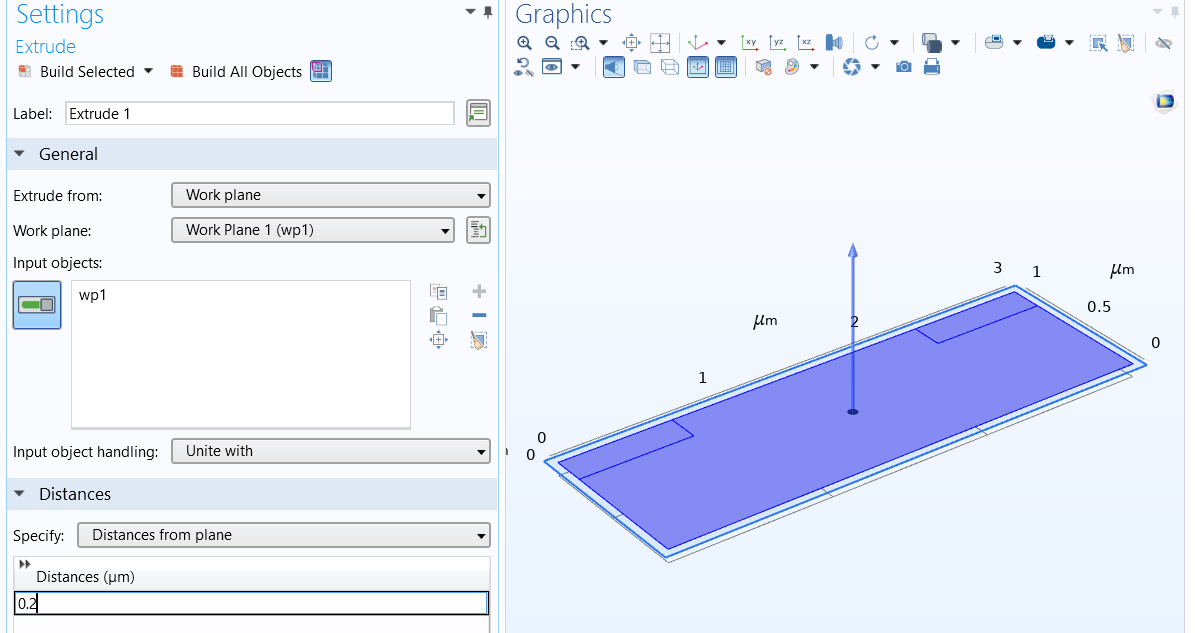Collapse the Distances section
Image resolution: width=1195 pixels, height=633 pixels.
[x=20, y=494]
